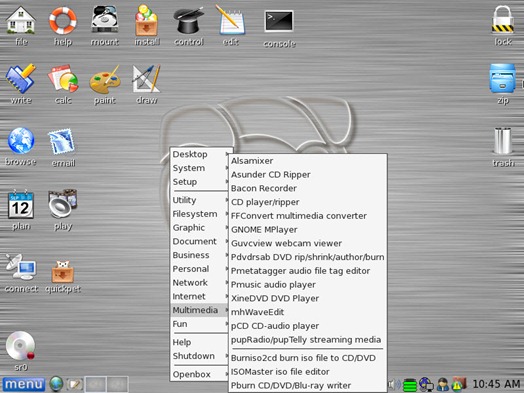This screenshot has height=393, width=524.
Task: Open mhWaveEdit
Action: (x=308, y=312)
